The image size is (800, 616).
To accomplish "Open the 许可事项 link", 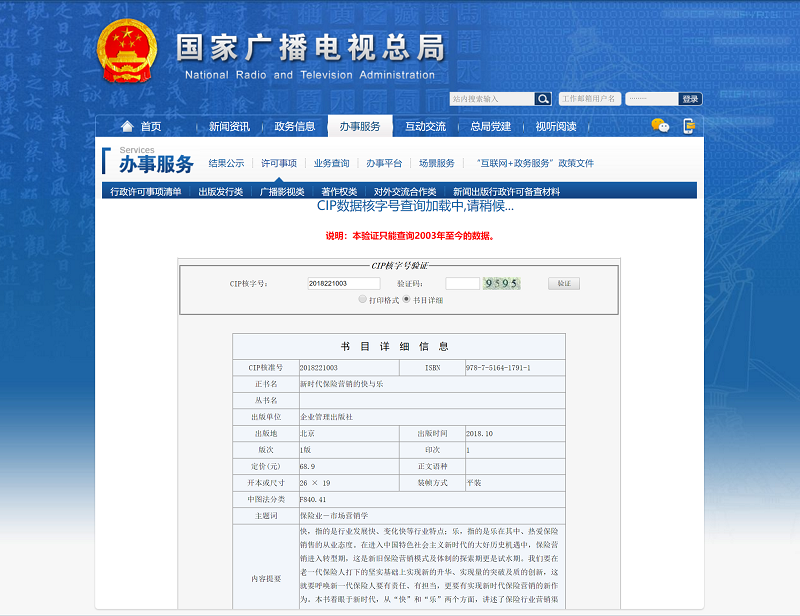I will point(279,163).
